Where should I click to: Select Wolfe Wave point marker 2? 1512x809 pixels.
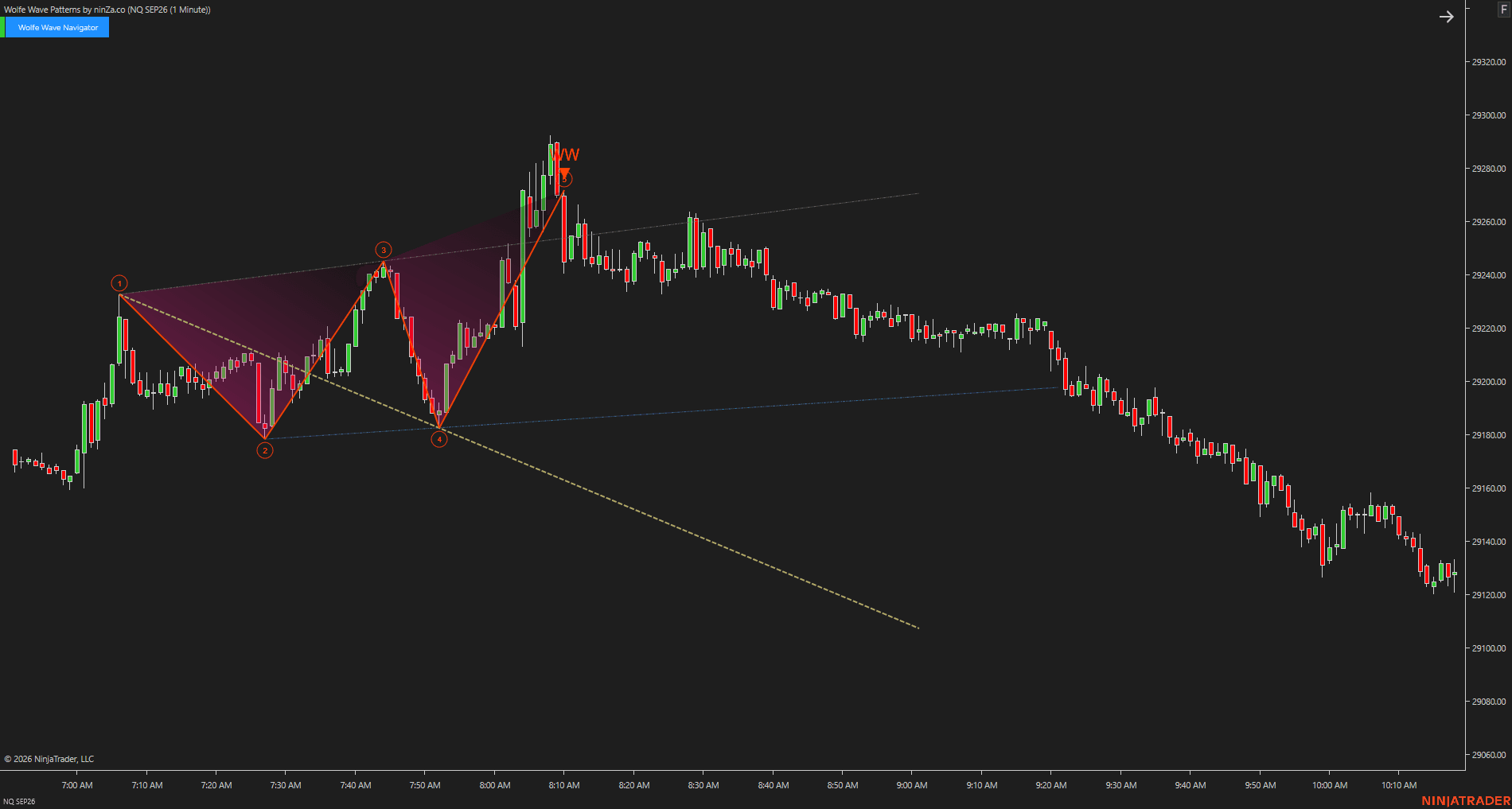coord(265,450)
